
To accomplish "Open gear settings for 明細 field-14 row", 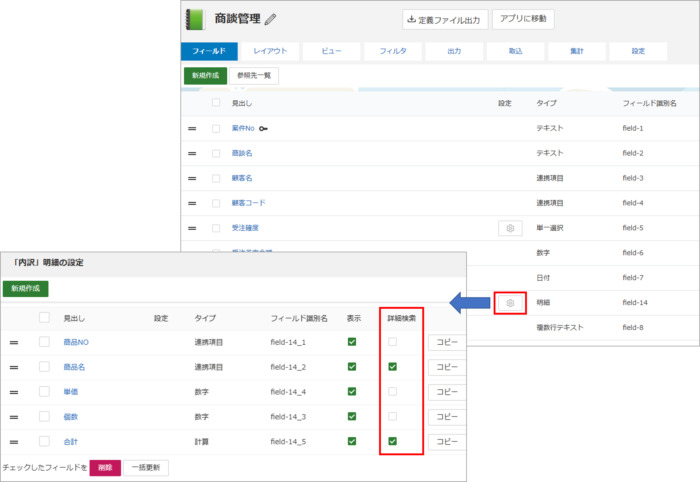I will [510, 303].
